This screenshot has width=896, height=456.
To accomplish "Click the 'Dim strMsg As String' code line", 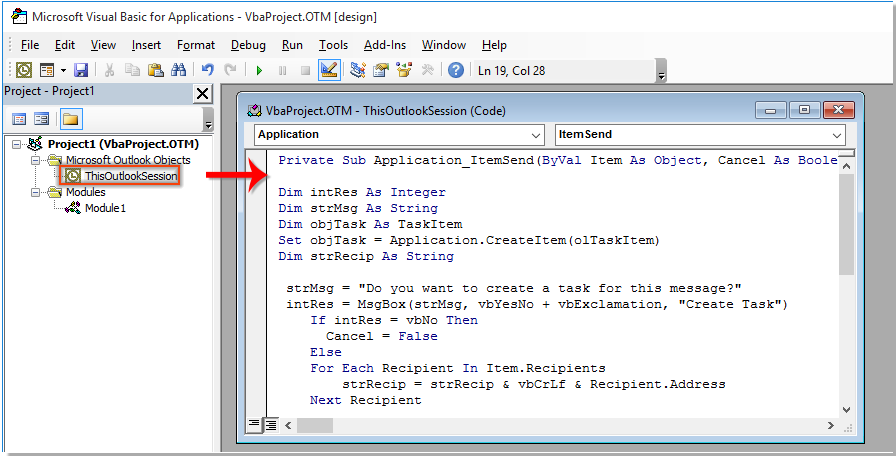I will [358, 208].
